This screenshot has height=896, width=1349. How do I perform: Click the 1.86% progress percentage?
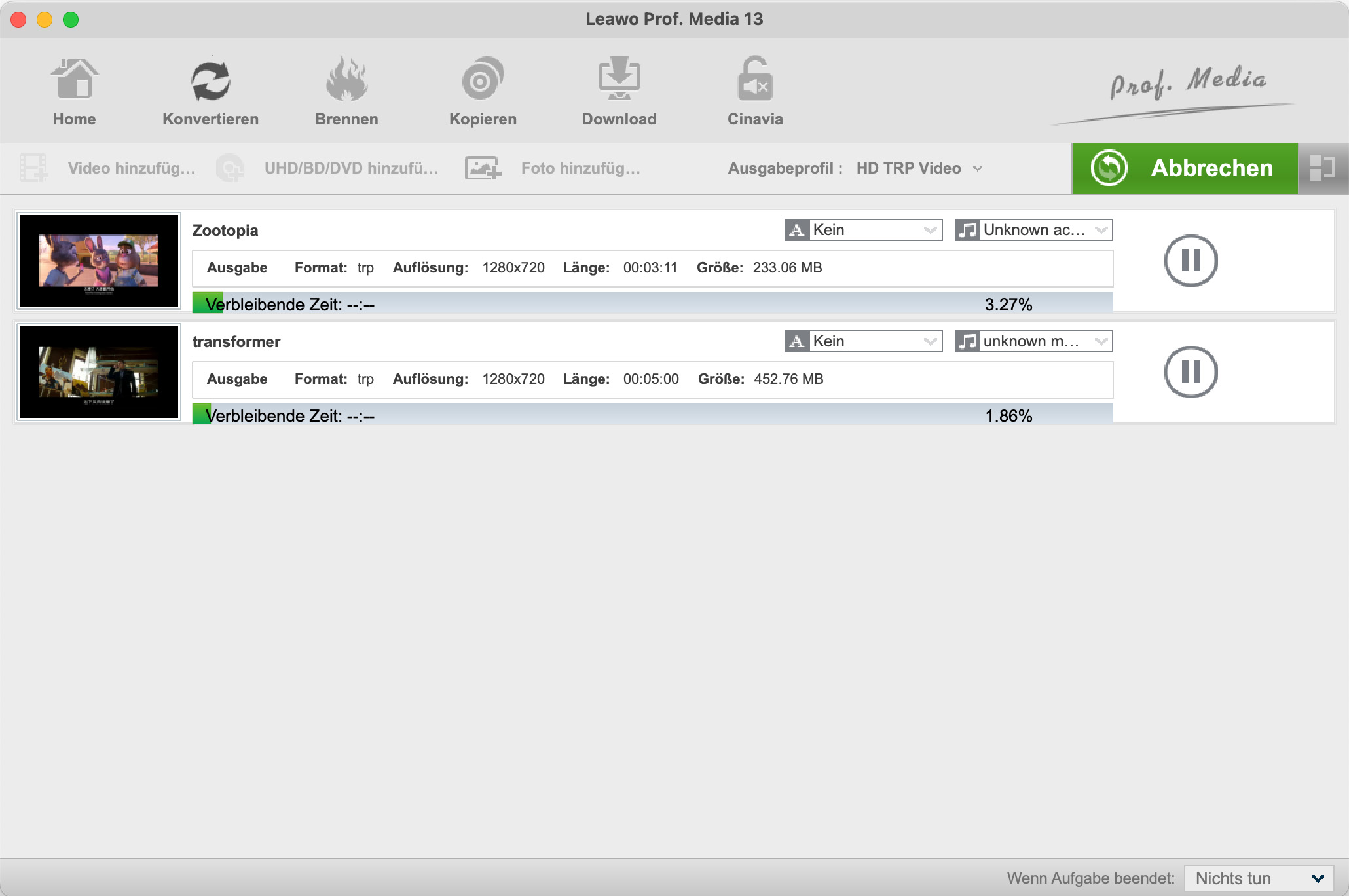pyautogui.click(x=1008, y=416)
